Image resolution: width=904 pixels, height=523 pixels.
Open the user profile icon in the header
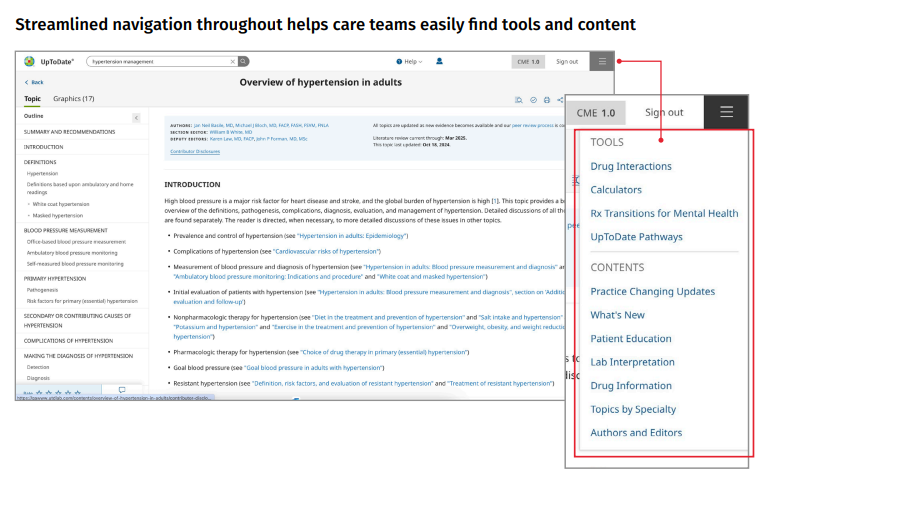coord(439,61)
